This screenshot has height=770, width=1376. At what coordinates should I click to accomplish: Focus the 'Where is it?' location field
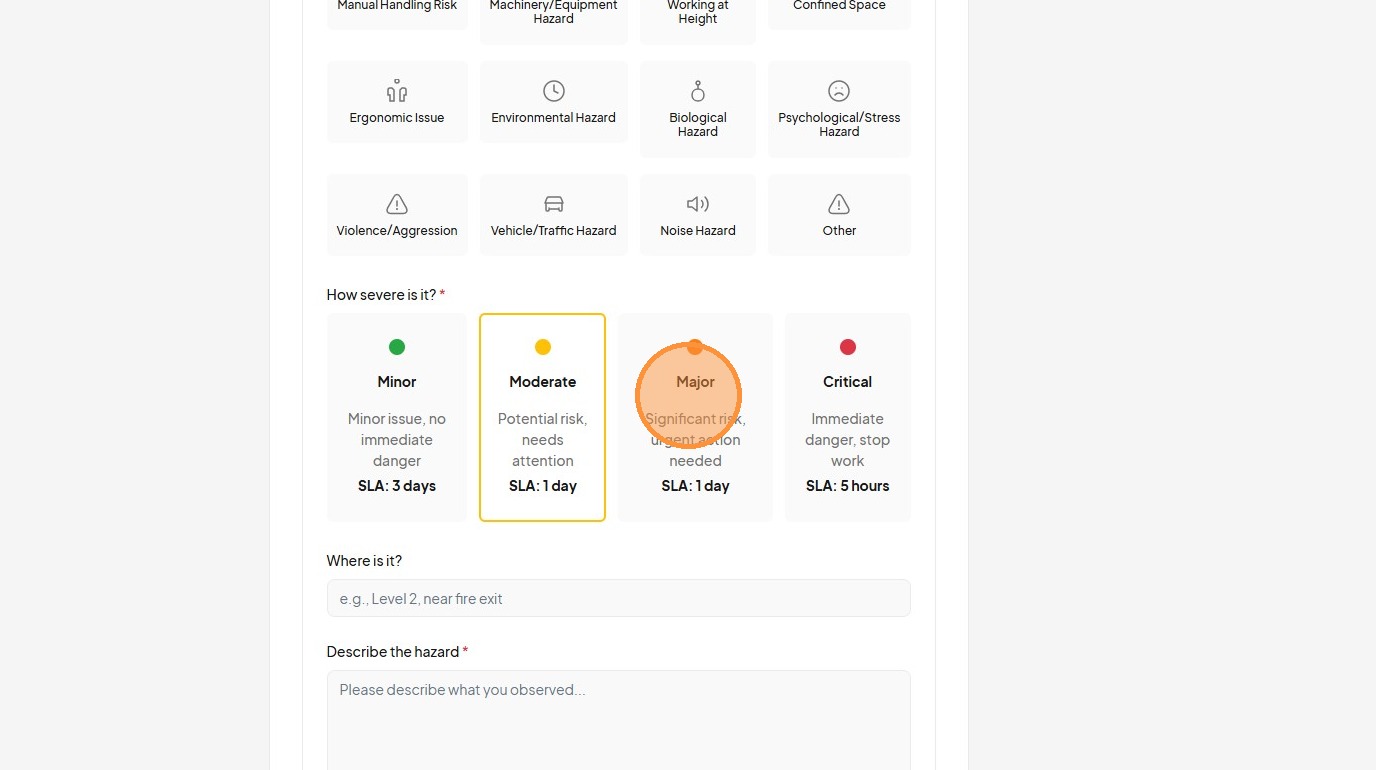click(618, 598)
